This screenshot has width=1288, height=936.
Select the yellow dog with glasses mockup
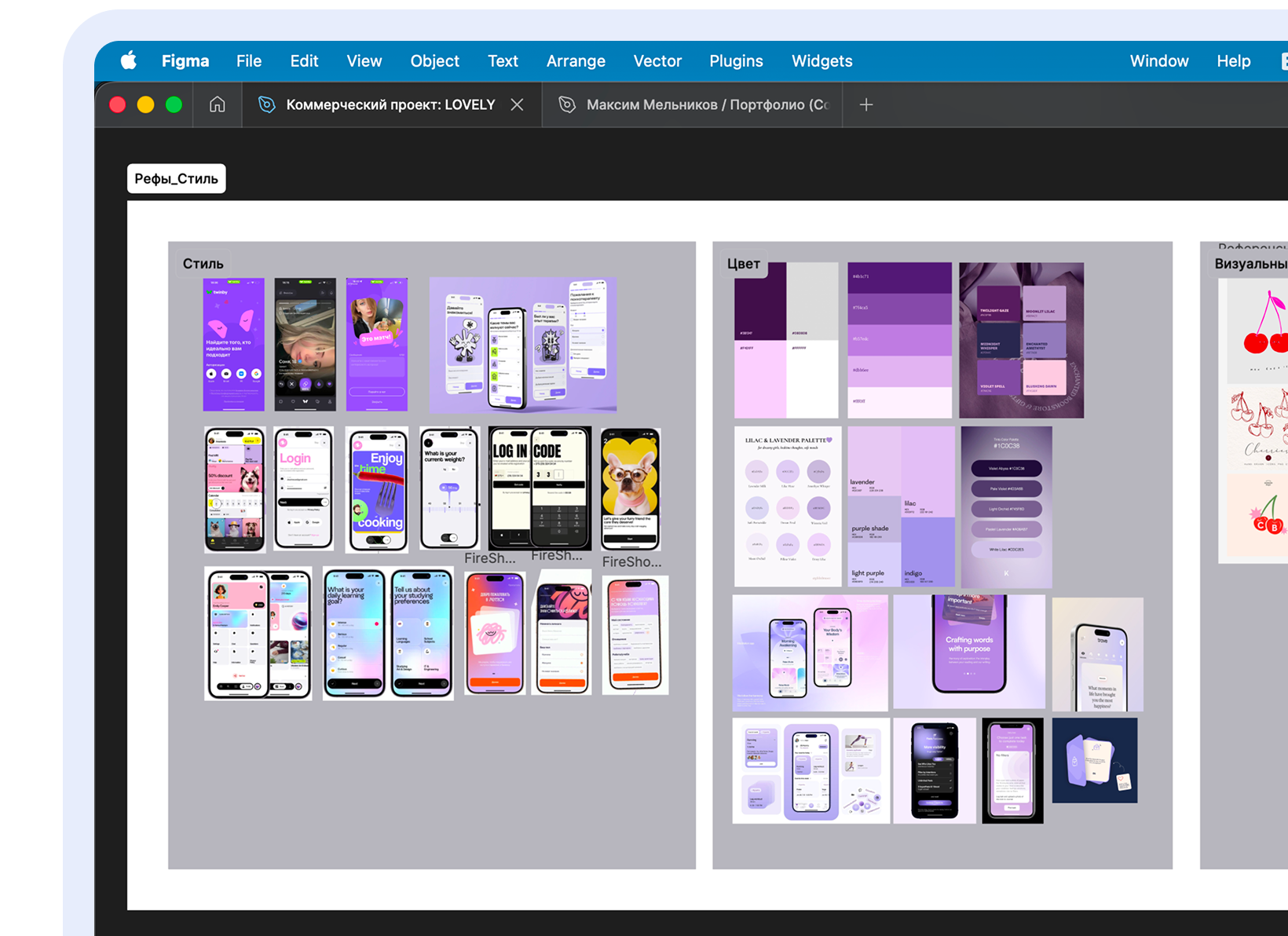631,488
